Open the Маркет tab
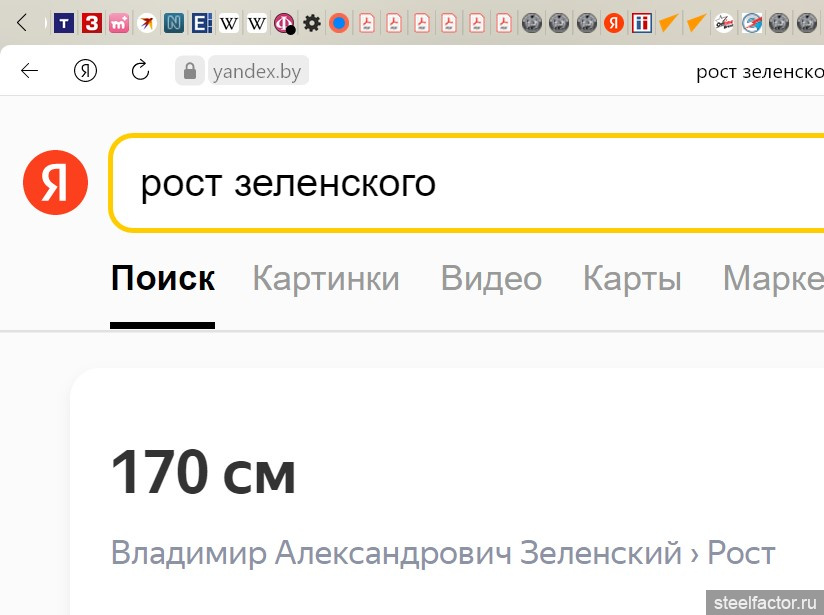This screenshot has height=615, width=824. 773,278
